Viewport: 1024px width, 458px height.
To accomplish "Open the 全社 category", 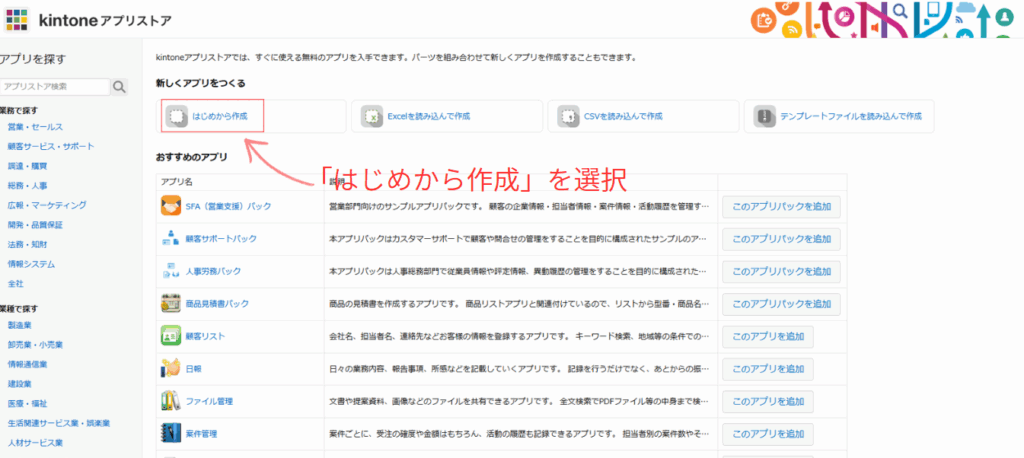I will point(15,284).
